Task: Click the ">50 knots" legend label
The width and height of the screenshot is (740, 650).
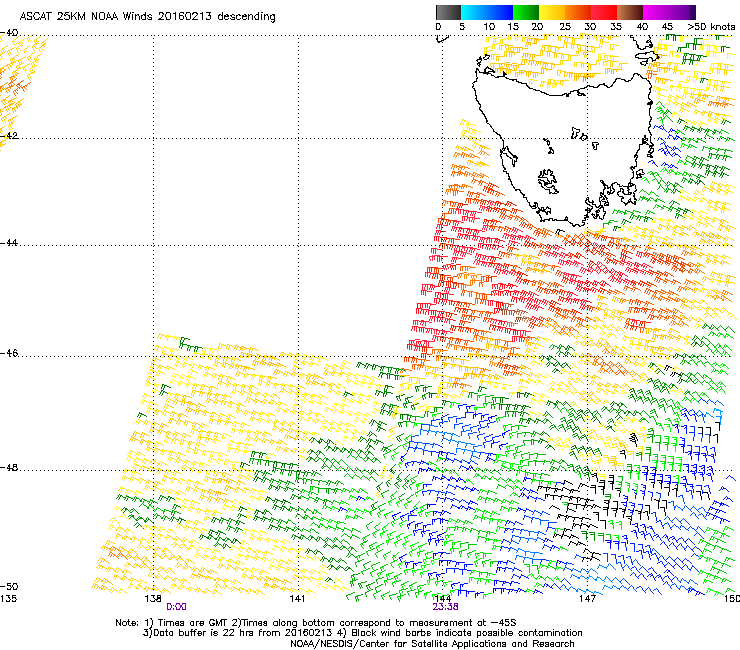Action: [x=711, y=27]
